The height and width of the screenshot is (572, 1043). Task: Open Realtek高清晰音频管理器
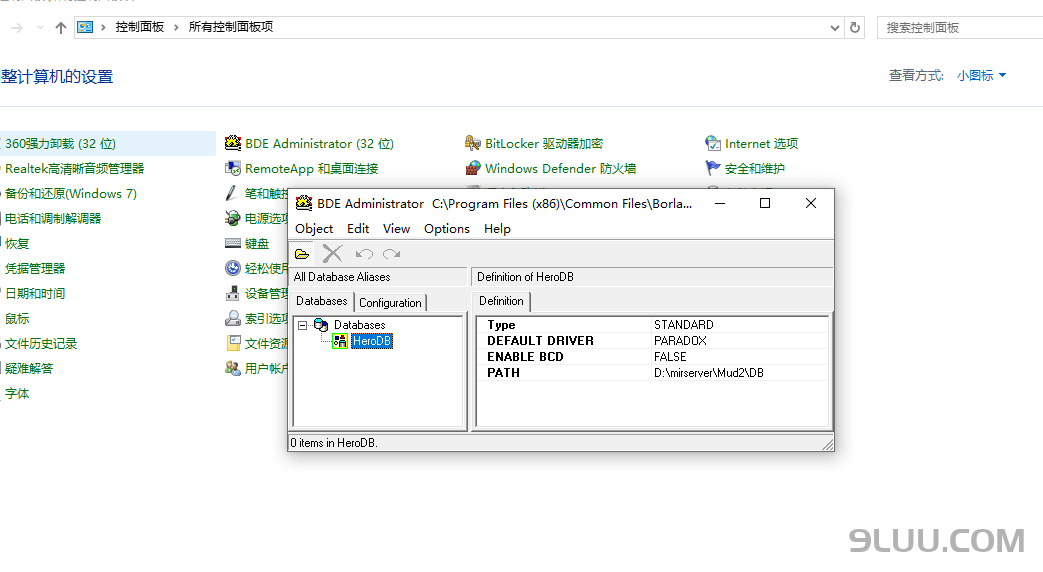[74, 169]
